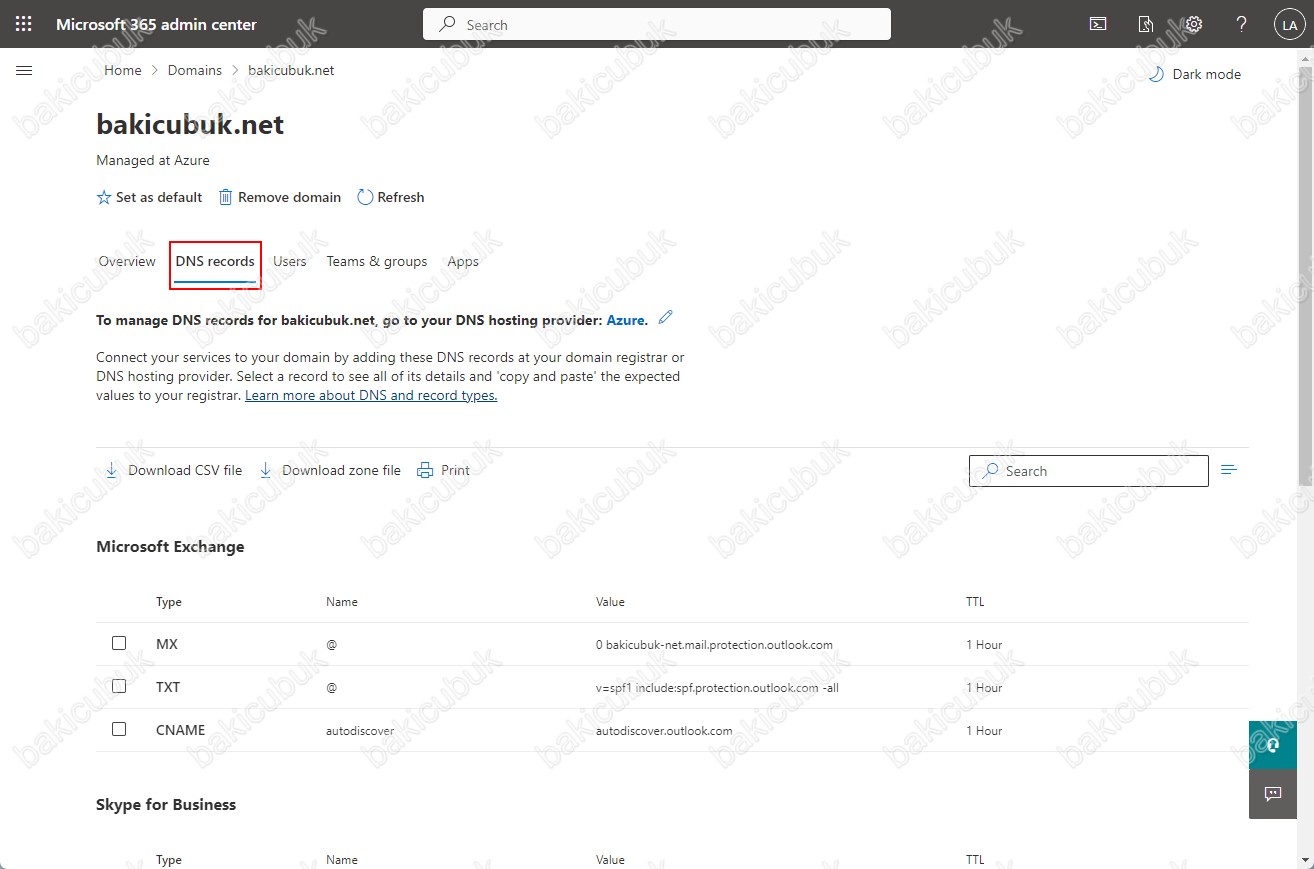1314x869 pixels.
Task: Go to Home breadcrumb
Action: [x=123, y=70]
